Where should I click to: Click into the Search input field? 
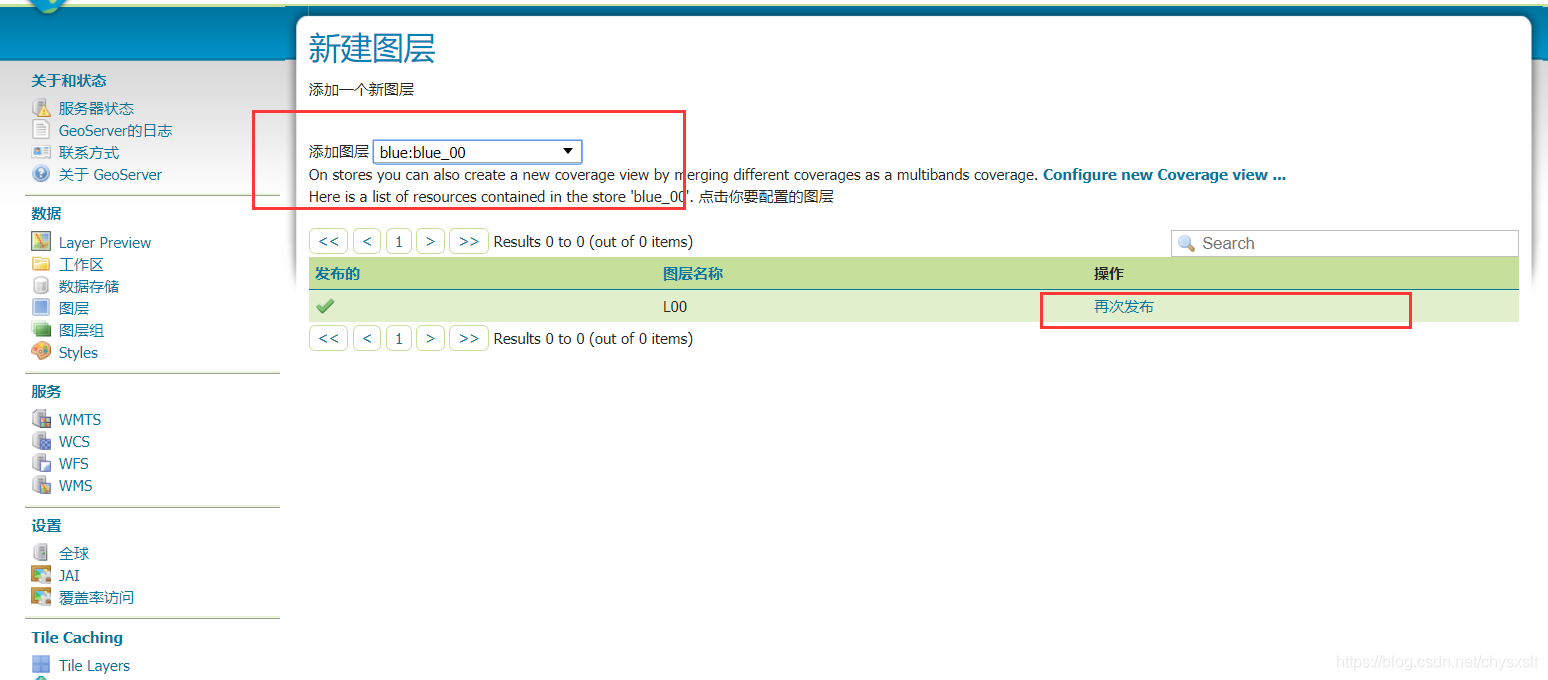pos(1345,243)
